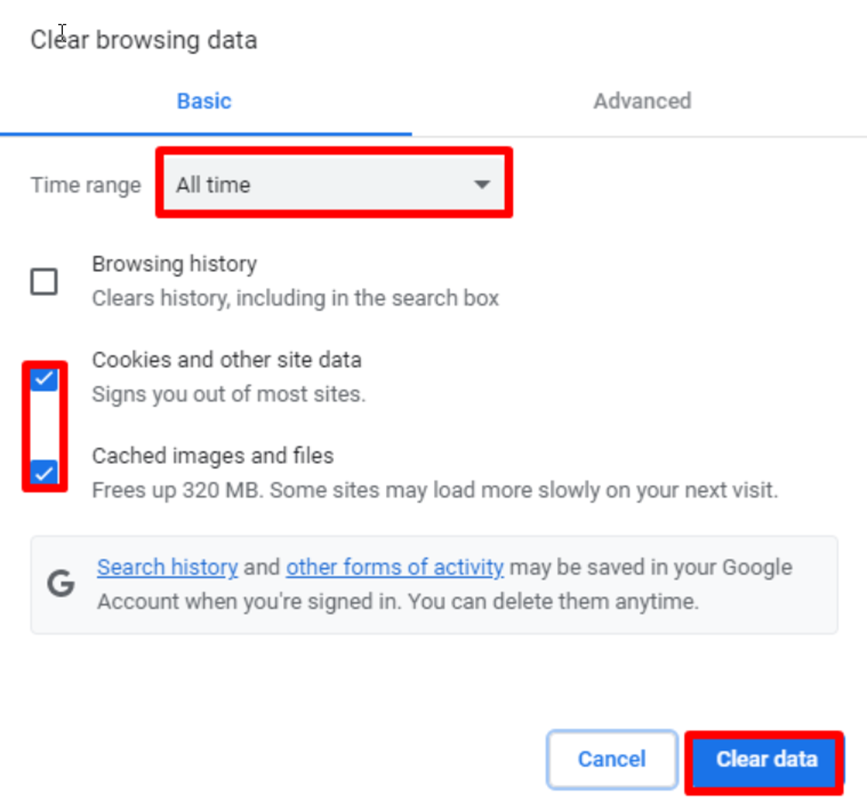The height and width of the screenshot is (803, 867).
Task: Confirm deletion with Clear data
Action: [x=765, y=760]
